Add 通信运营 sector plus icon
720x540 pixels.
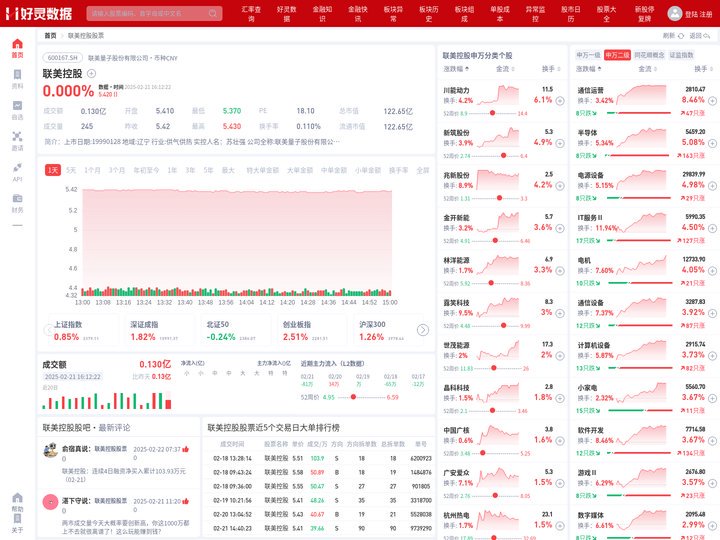[x=712, y=101]
